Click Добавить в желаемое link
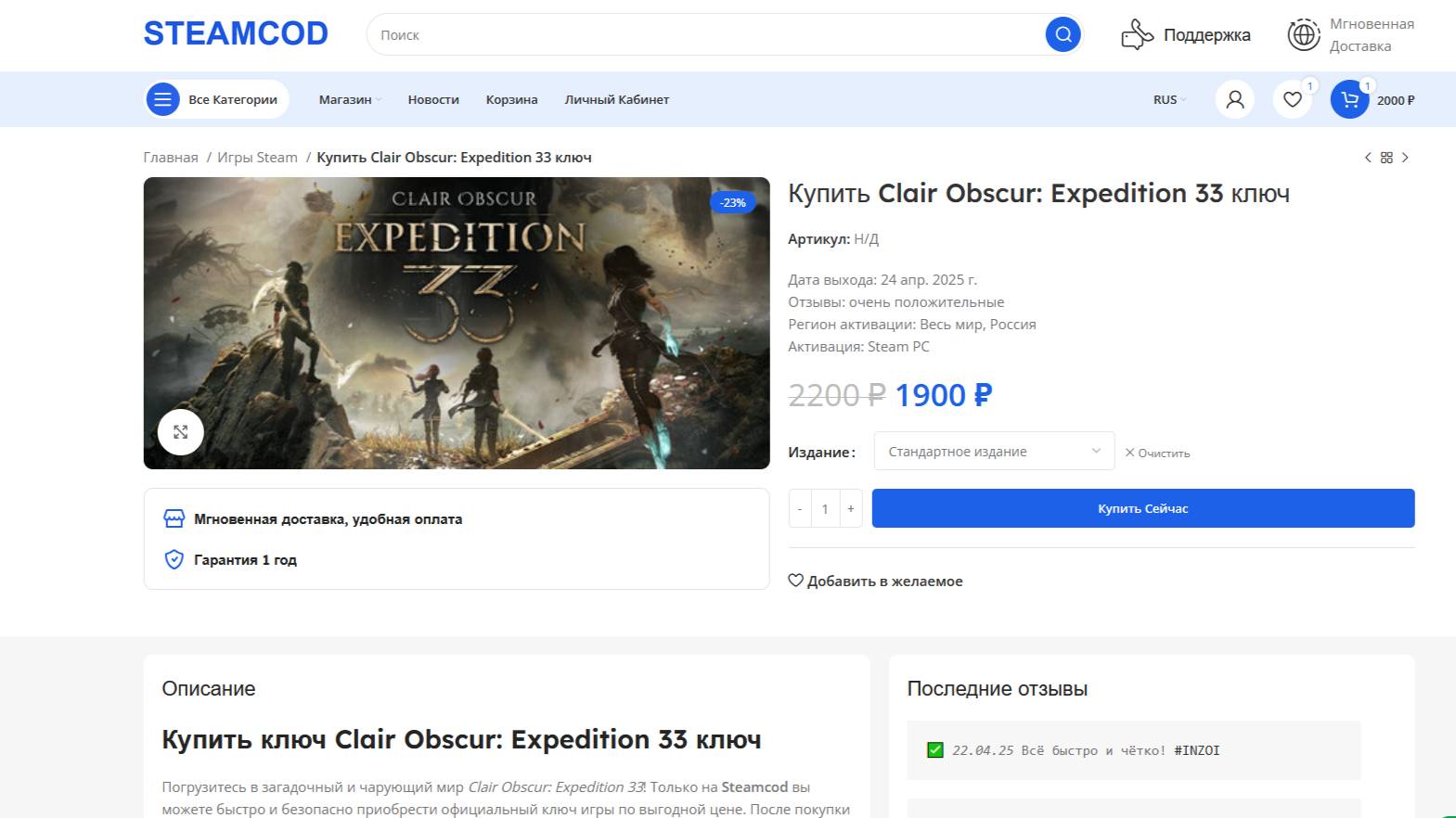The image size is (1456, 818). point(875,581)
